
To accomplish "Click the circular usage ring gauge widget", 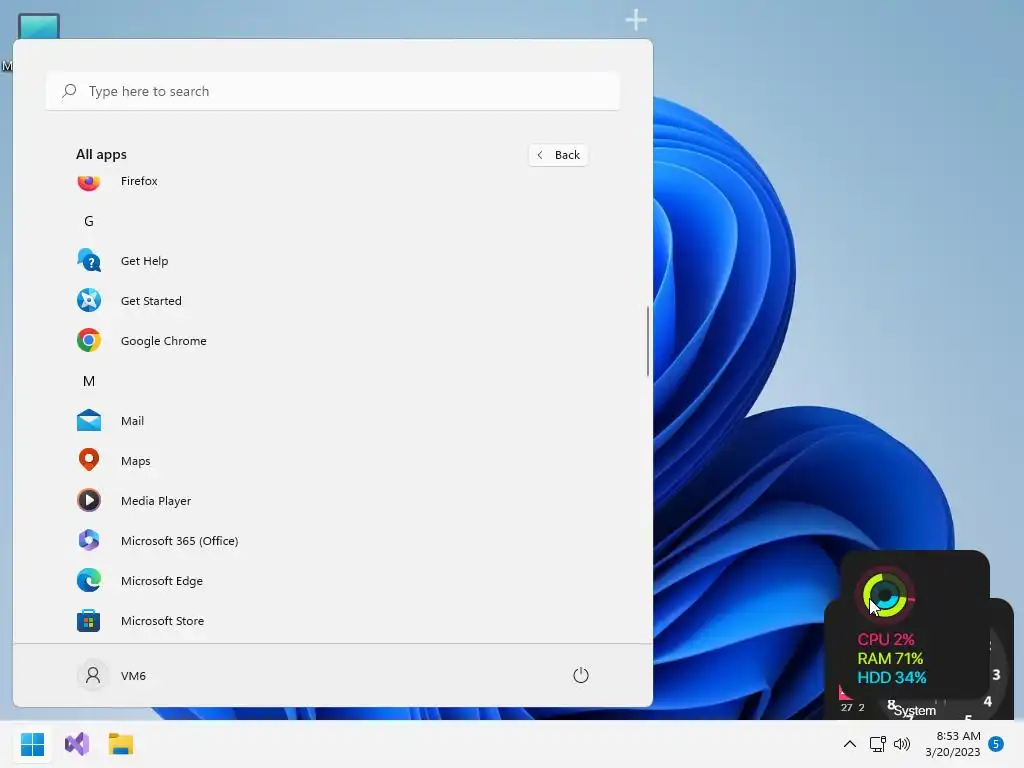I will [885, 595].
